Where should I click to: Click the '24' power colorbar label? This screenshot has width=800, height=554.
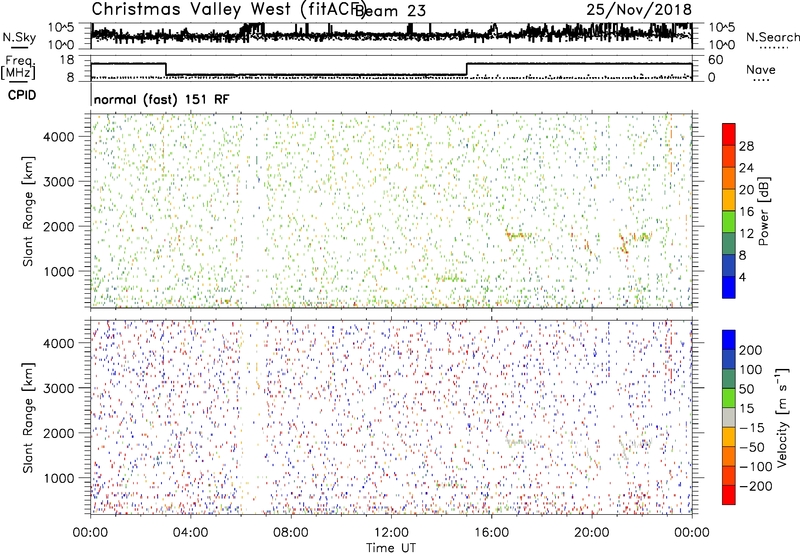click(x=746, y=168)
